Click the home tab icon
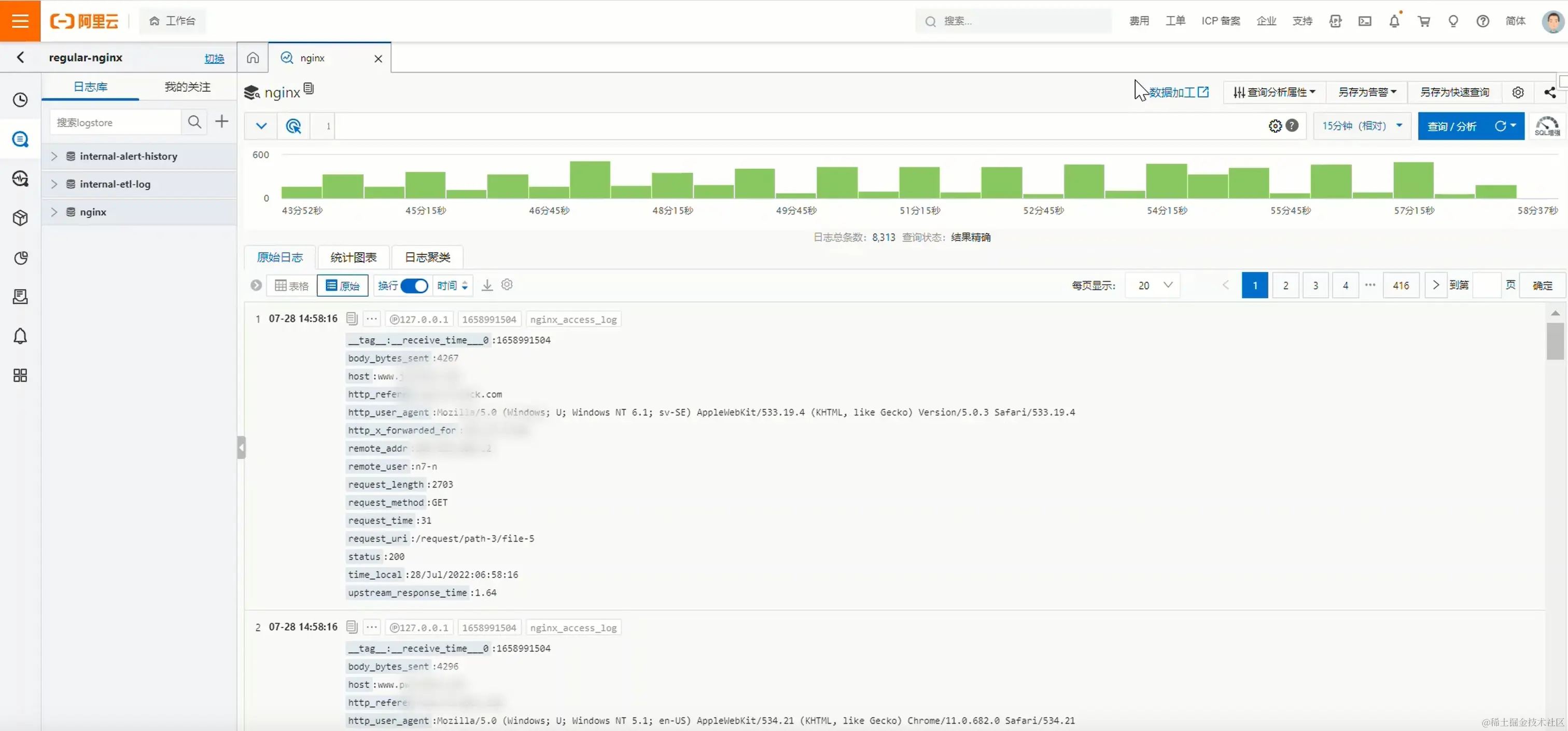 253,58
